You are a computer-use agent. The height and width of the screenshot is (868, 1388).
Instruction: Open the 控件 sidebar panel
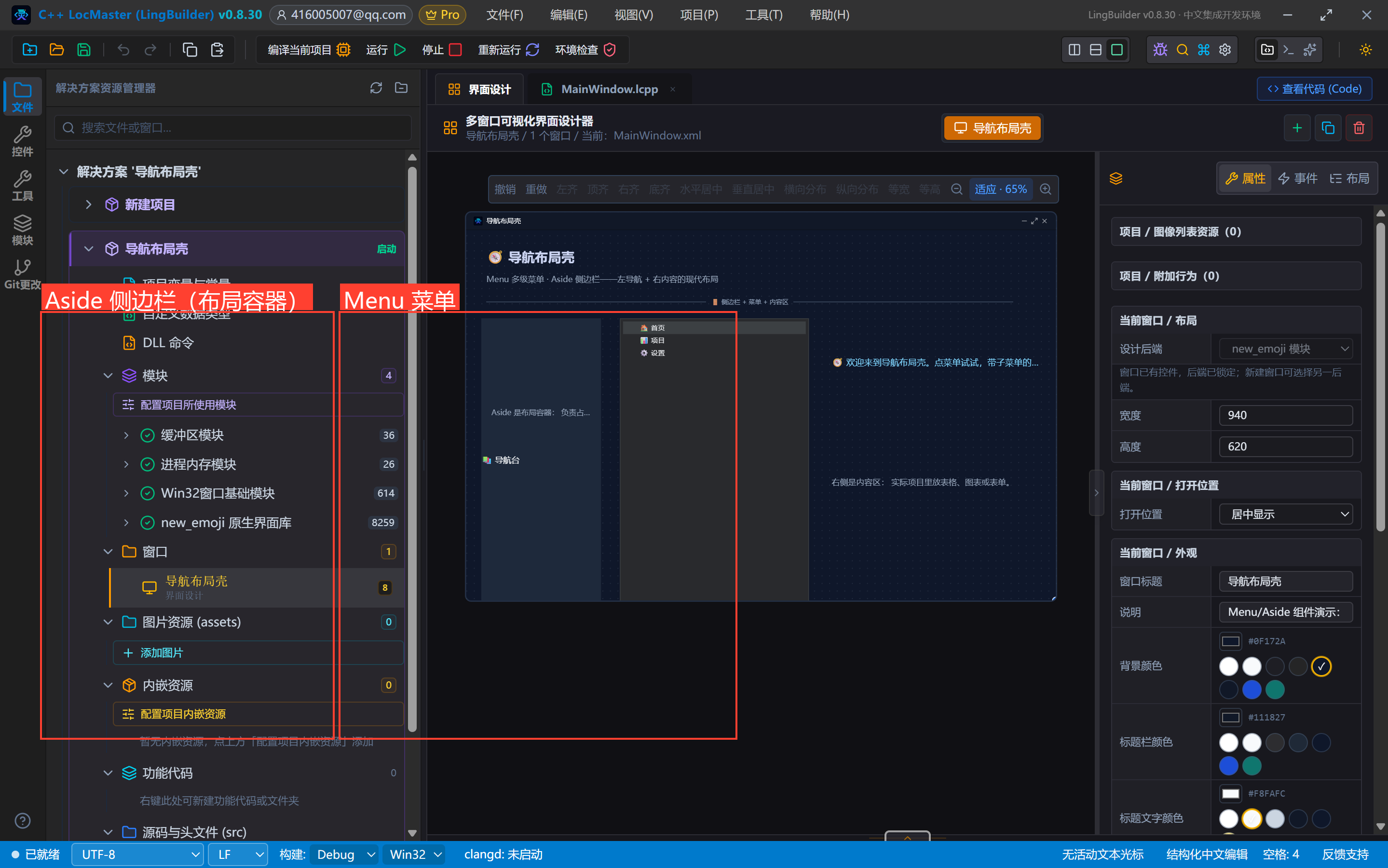22,141
